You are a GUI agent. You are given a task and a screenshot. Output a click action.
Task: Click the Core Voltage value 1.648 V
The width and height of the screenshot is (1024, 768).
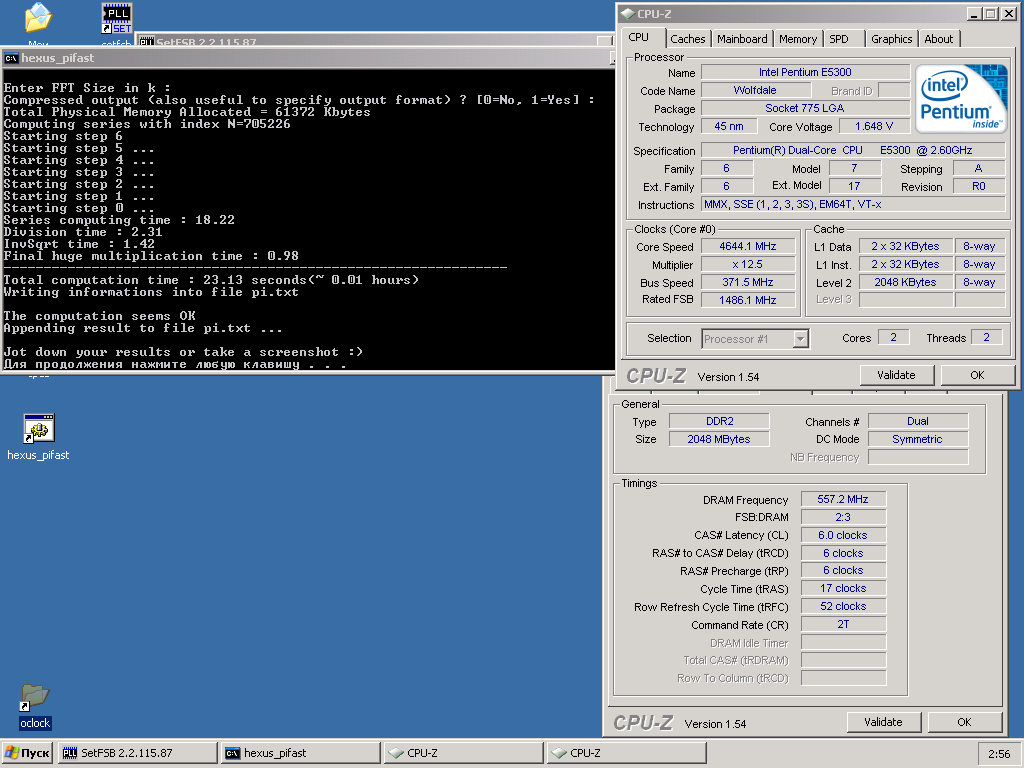coord(874,126)
